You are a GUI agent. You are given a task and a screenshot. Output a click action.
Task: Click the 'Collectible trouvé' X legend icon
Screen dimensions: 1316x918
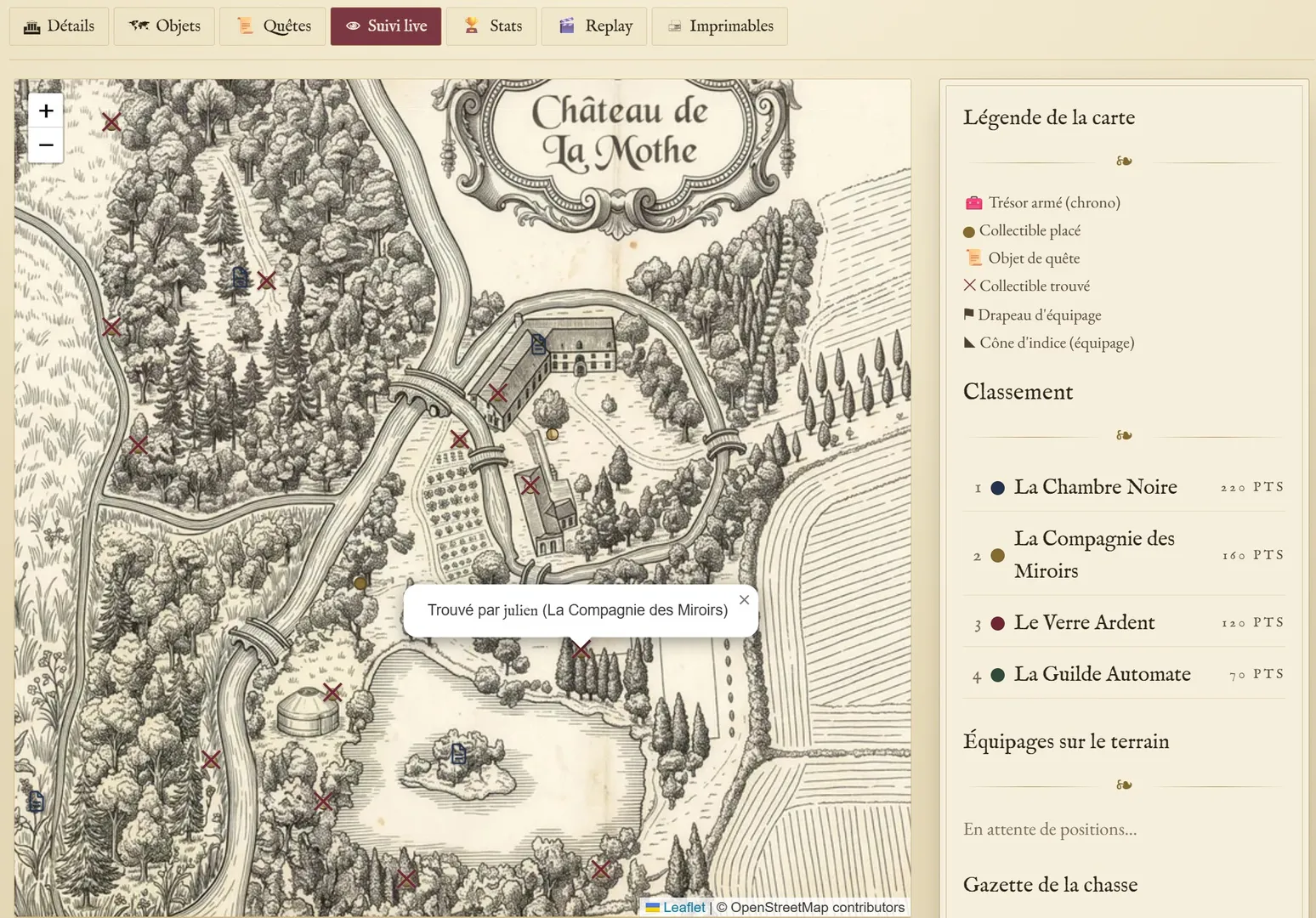tap(969, 286)
